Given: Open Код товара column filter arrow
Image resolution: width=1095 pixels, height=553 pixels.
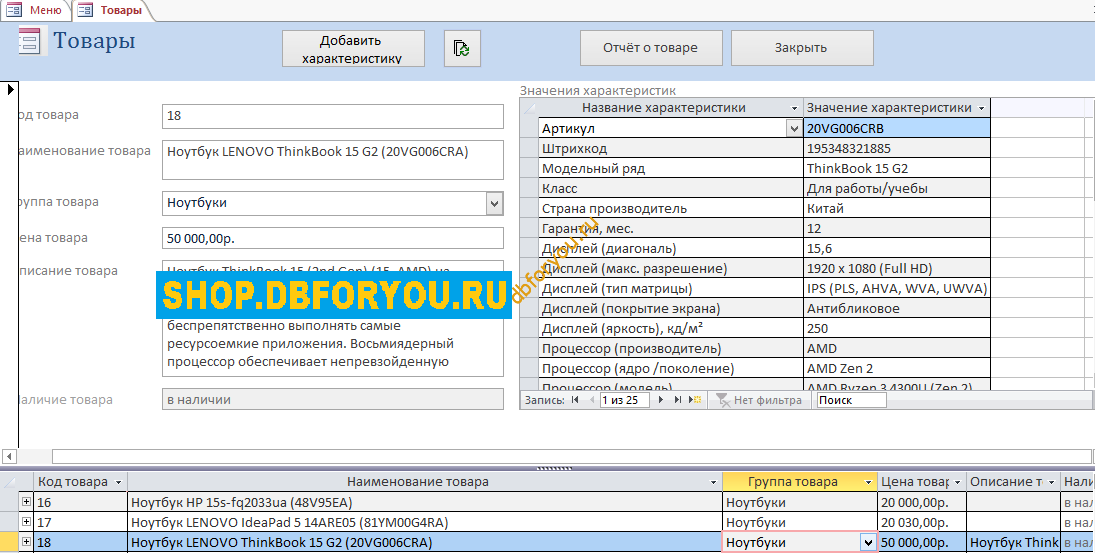Looking at the screenshot, I should (119, 482).
